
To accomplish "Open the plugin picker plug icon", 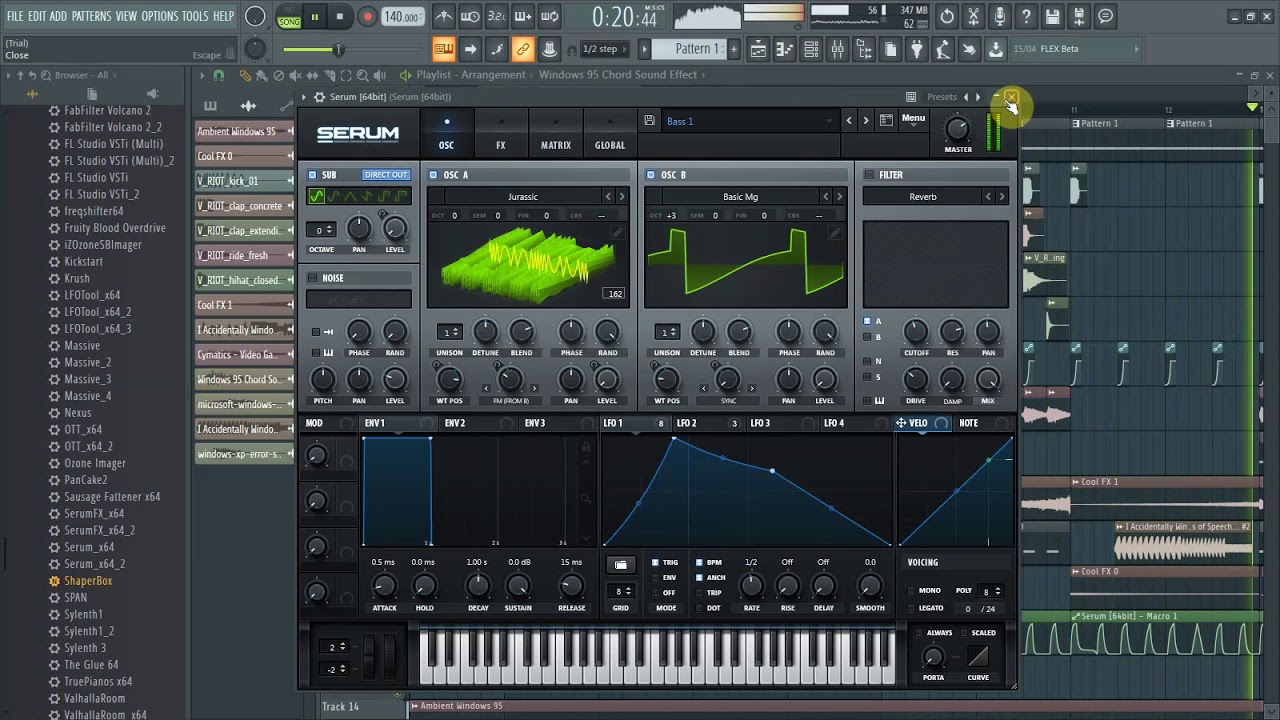I will tap(917, 49).
